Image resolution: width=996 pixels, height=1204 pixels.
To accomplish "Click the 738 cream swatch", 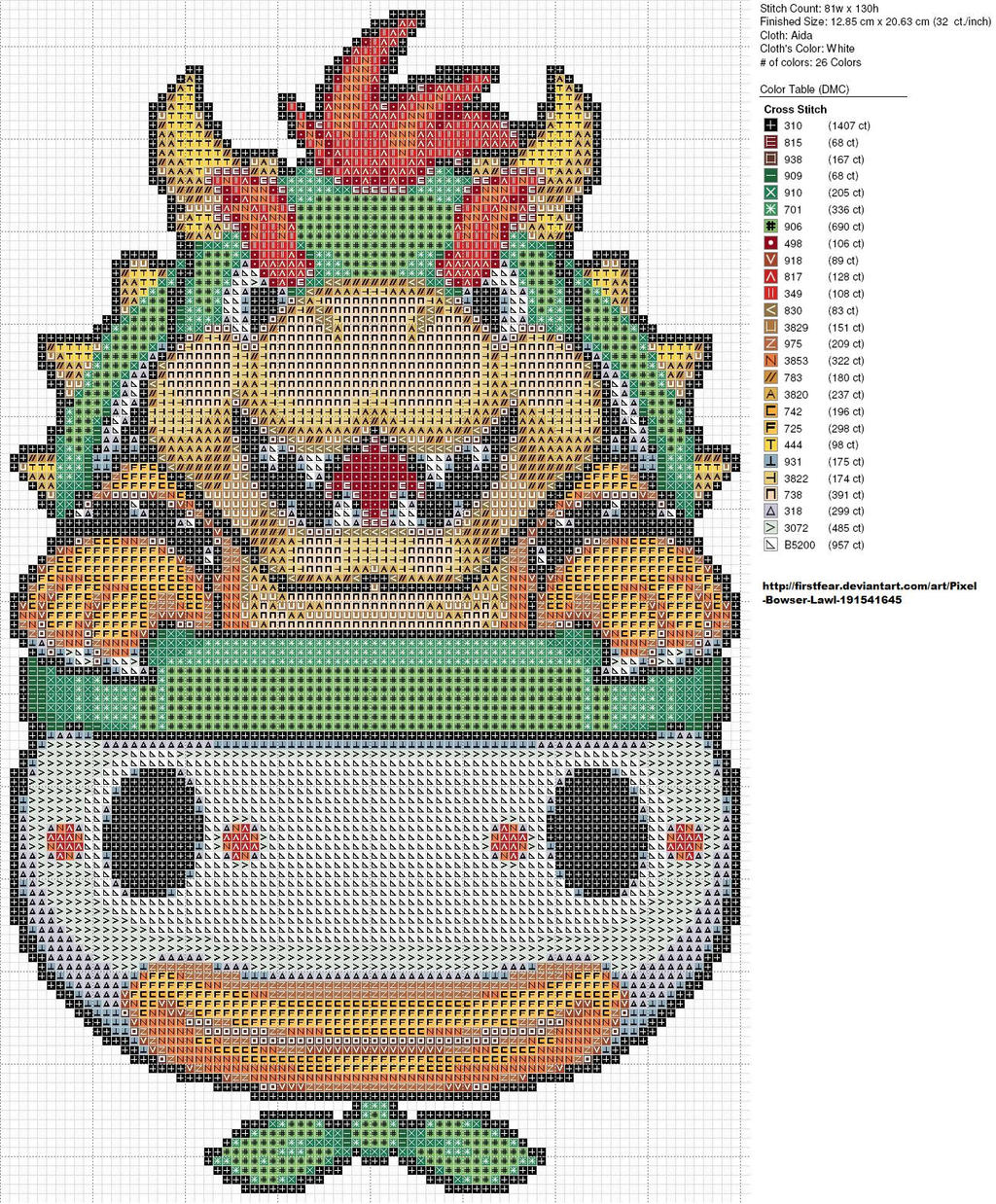I will pyautogui.click(x=770, y=496).
